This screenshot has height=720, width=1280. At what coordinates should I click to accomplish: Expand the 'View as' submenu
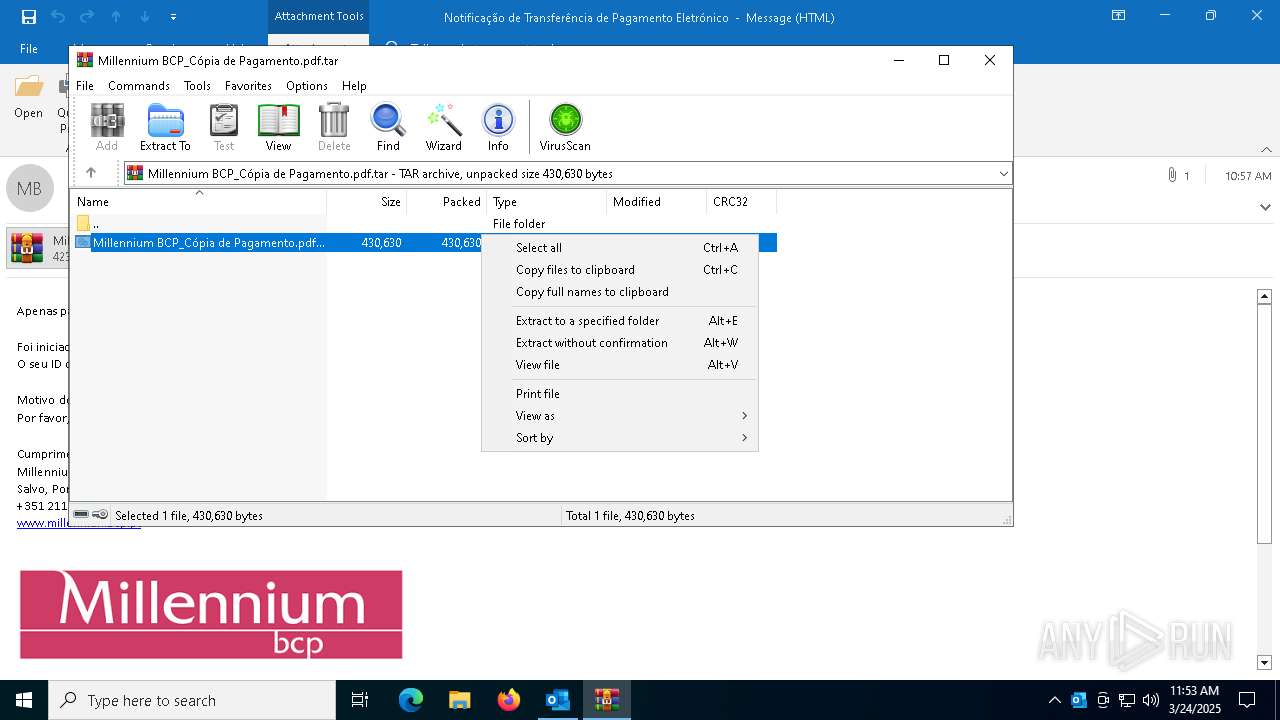[744, 416]
